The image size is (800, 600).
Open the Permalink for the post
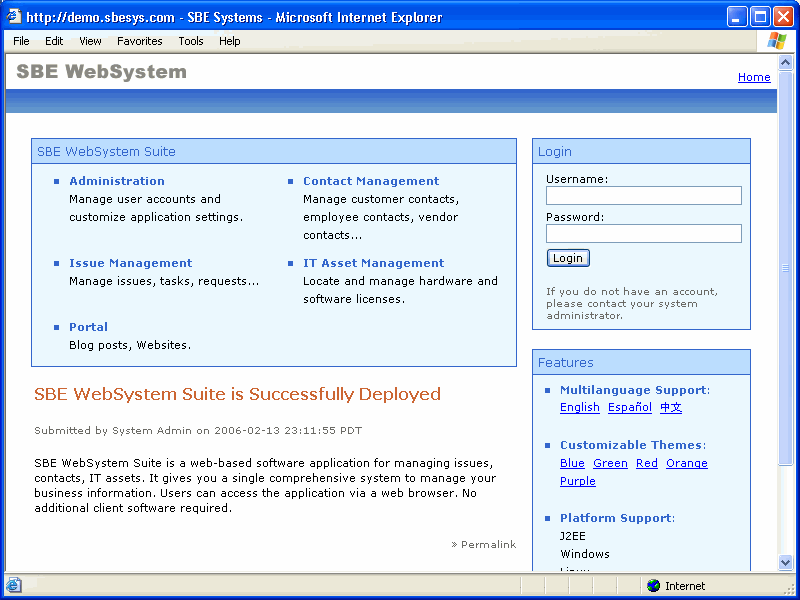pyautogui.click(x=488, y=544)
